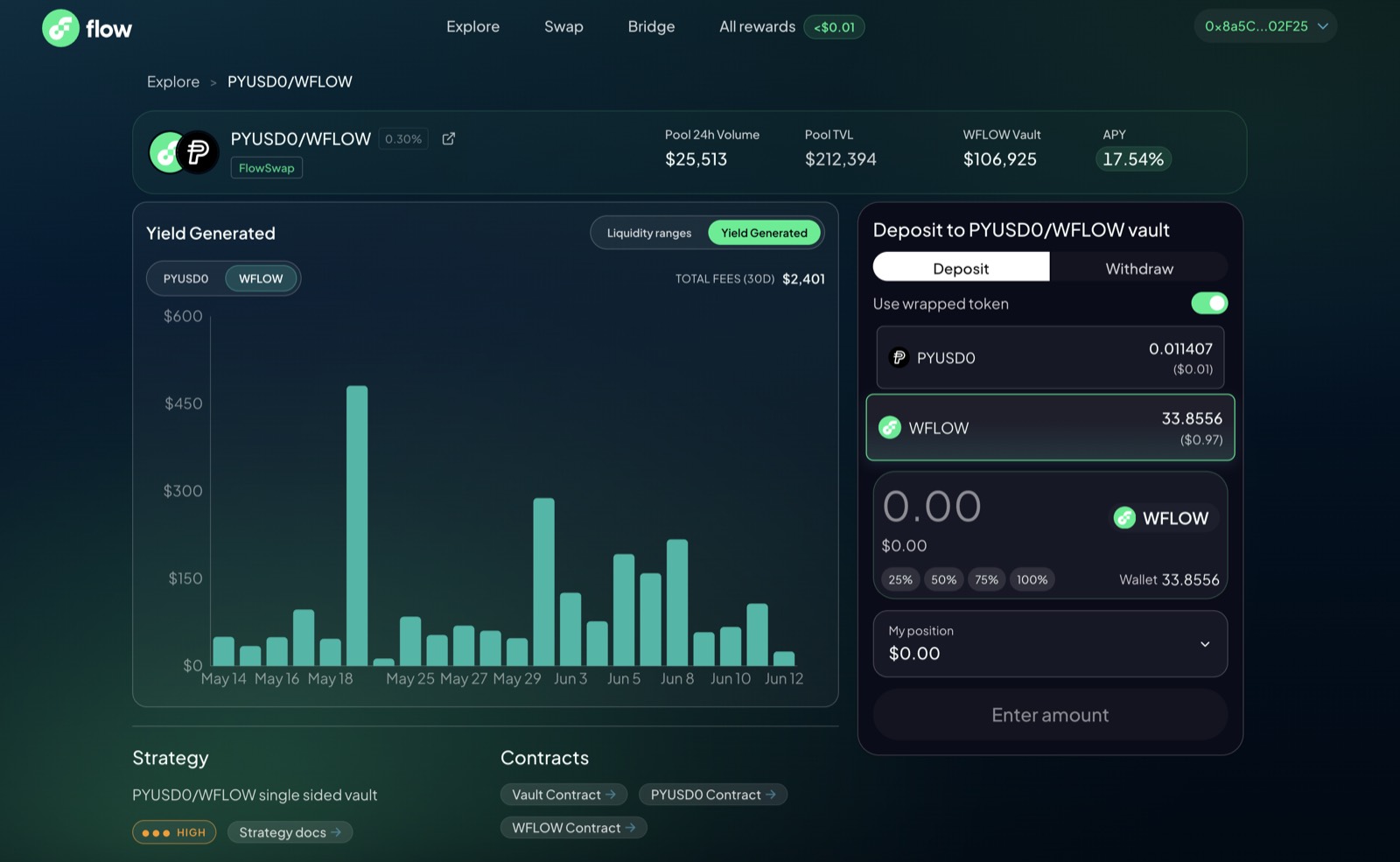Screen dimensions: 1400x862
Task: Show the Yield Generated chart
Action: 764,233
